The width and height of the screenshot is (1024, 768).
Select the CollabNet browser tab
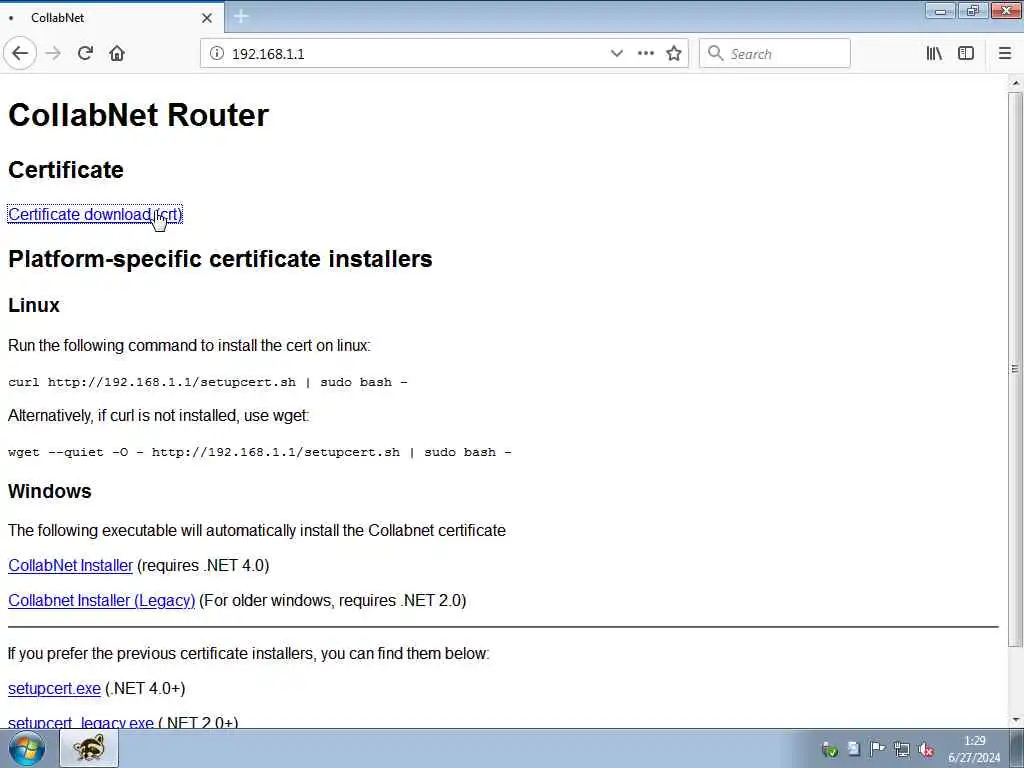pyautogui.click(x=111, y=18)
